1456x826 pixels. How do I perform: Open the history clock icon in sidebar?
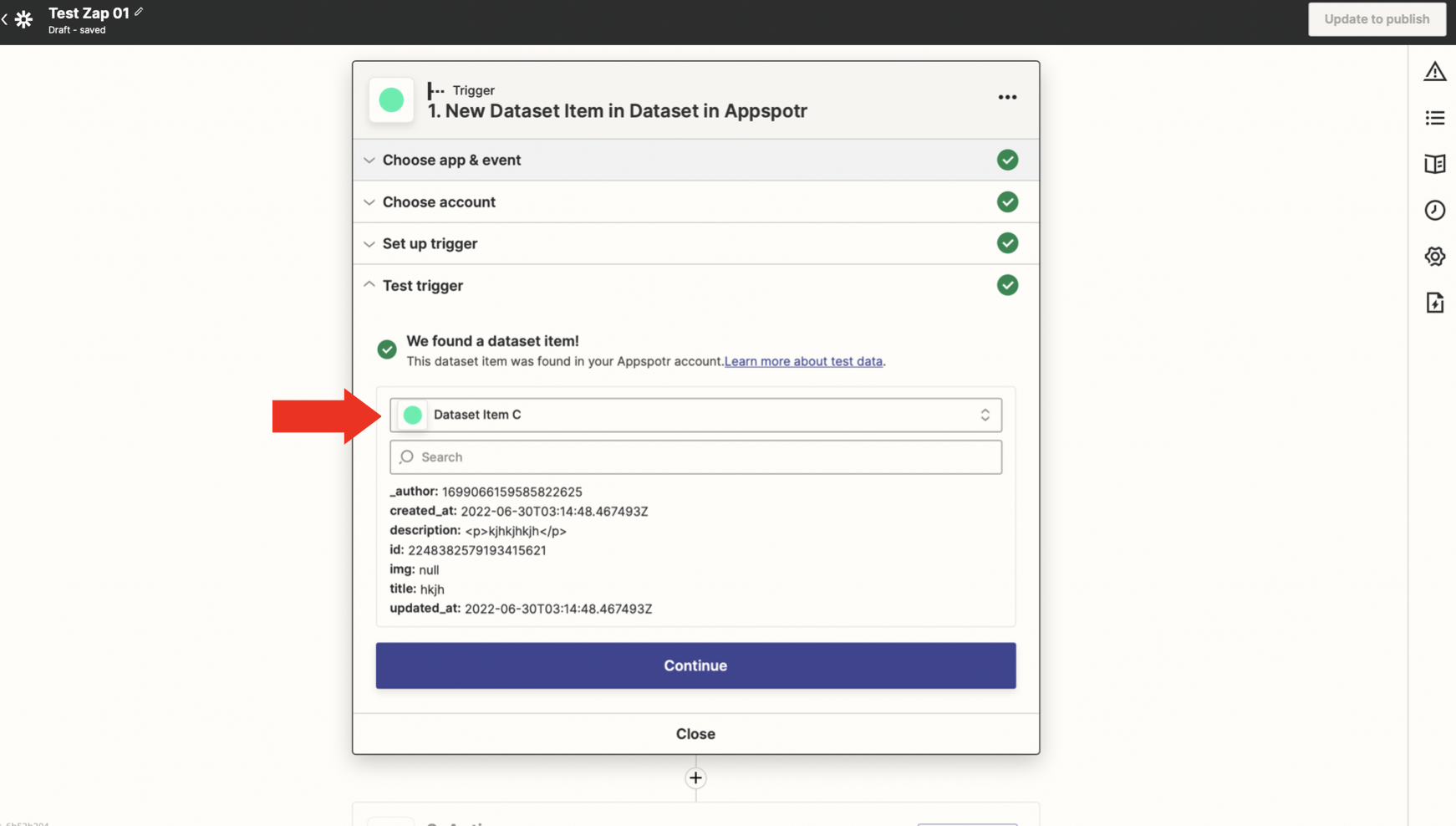1434,210
